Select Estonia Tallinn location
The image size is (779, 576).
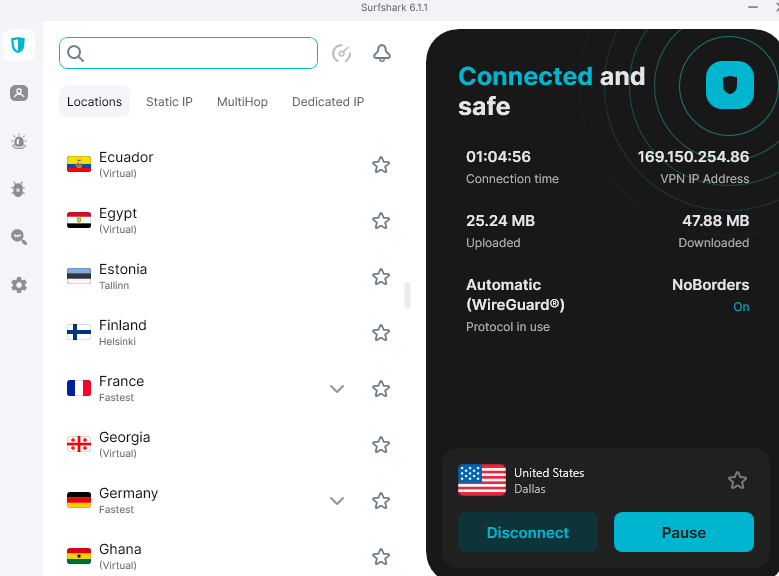[x=229, y=277]
